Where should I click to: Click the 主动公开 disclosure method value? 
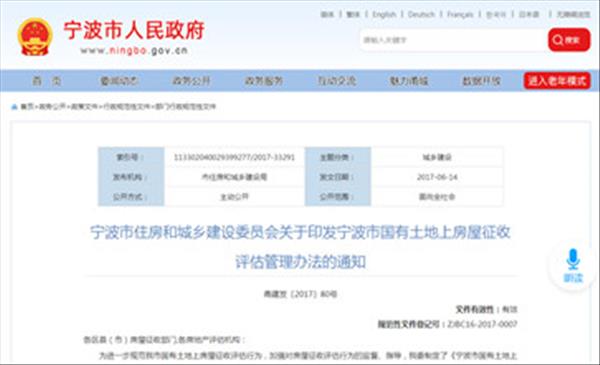point(235,197)
